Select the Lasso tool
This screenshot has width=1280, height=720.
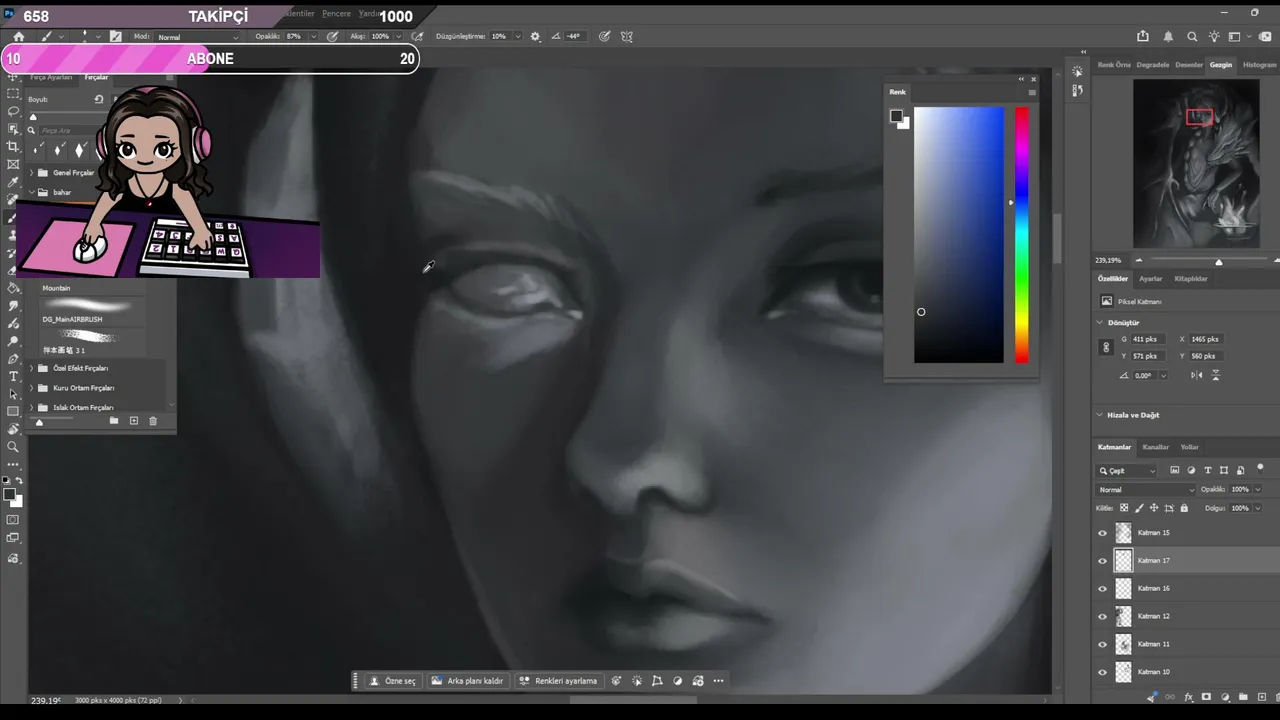[13, 111]
